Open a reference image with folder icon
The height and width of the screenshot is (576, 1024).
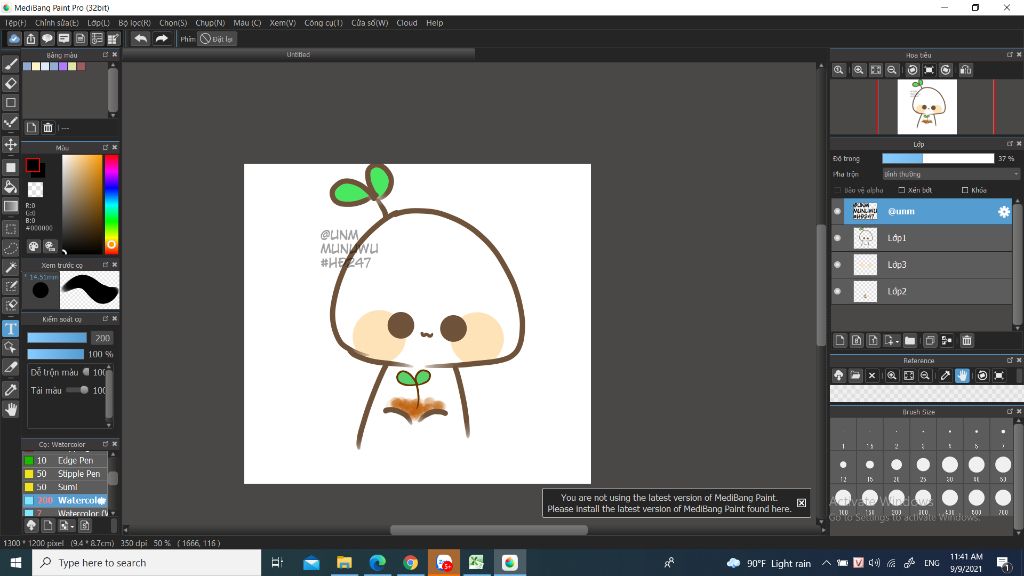[855, 376]
